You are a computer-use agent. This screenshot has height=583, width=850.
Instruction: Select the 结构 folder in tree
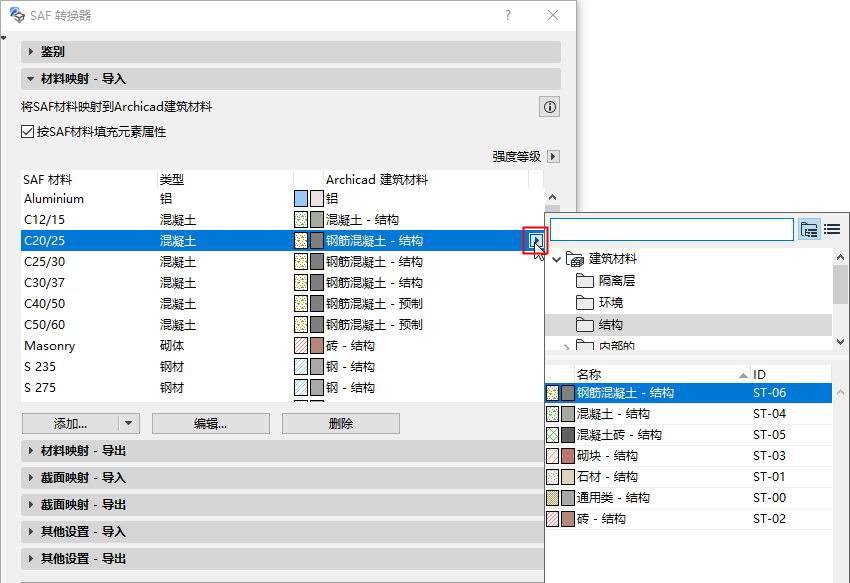(688, 325)
